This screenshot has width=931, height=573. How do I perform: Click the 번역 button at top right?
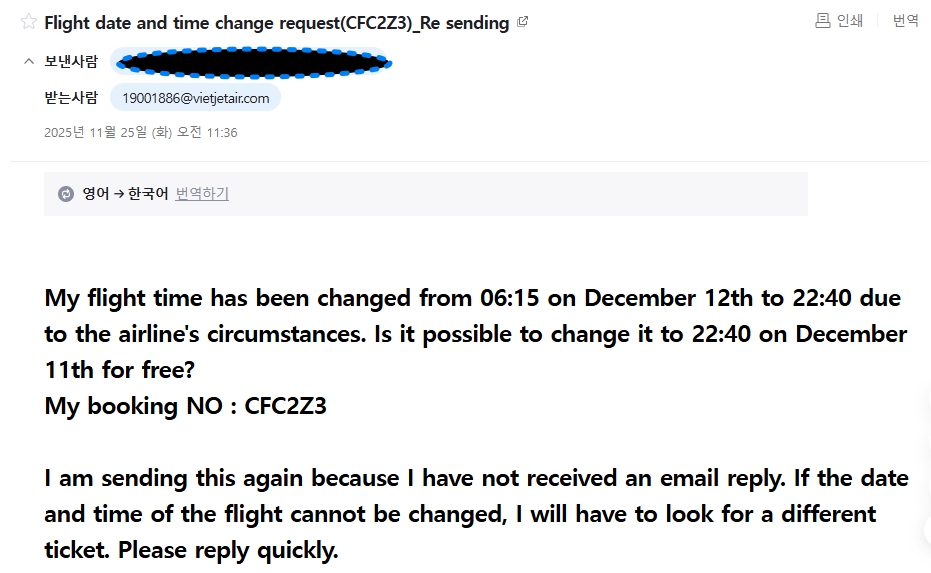905,20
